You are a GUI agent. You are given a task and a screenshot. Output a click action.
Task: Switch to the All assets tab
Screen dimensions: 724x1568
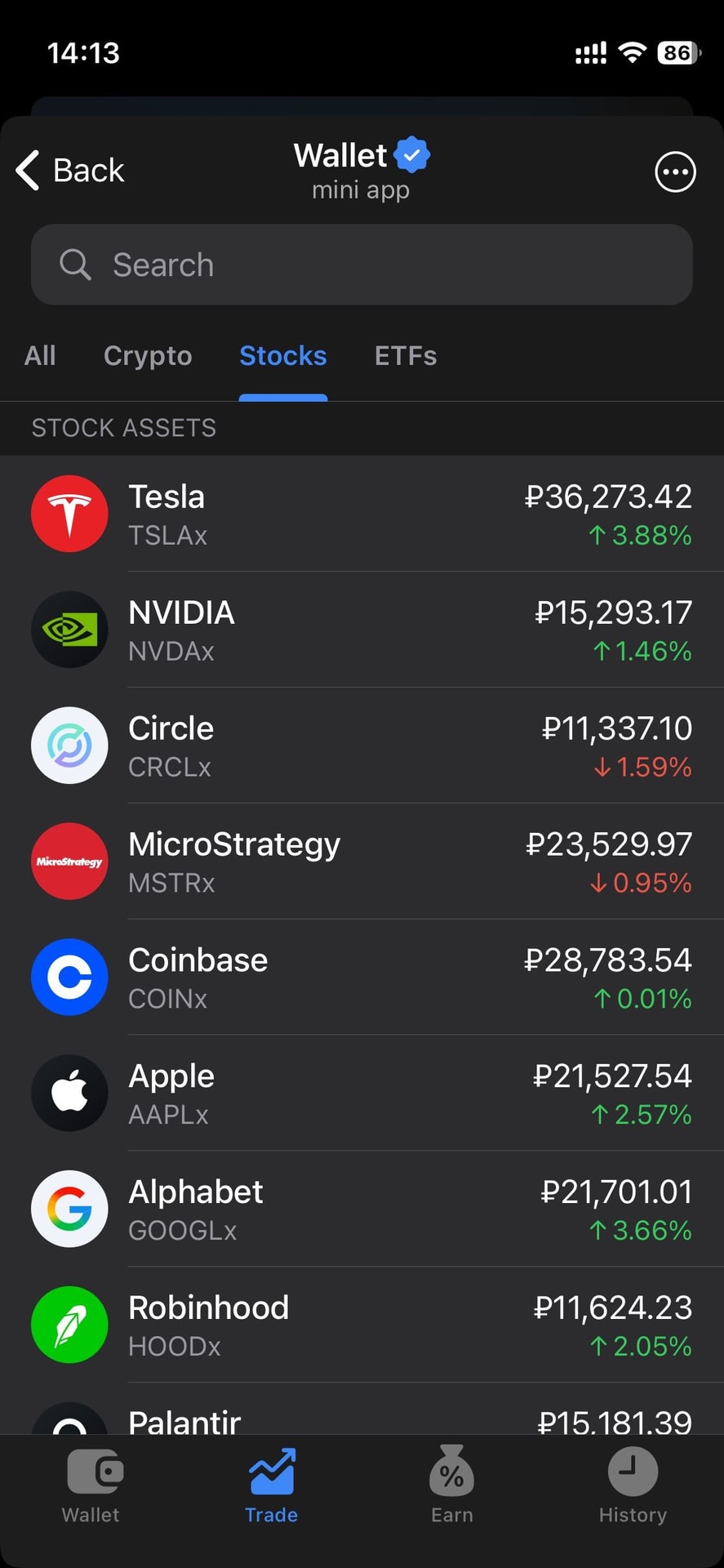[x=40, y=356]
